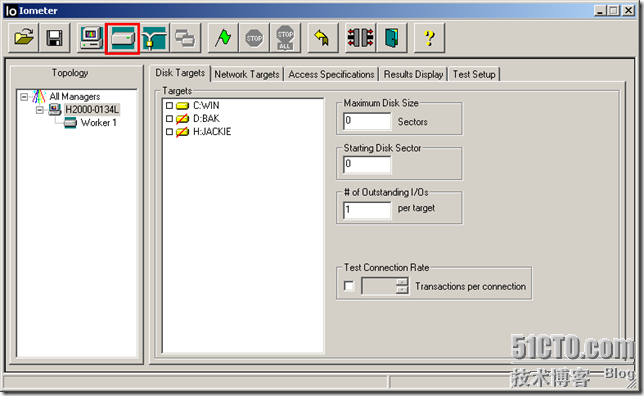Open the Results Display tab
644x396 pixels.
tap(413, 74)
